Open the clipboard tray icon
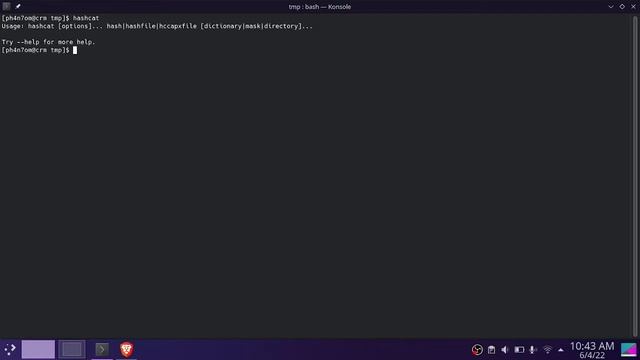640x360 pixels. click(491, 350)
